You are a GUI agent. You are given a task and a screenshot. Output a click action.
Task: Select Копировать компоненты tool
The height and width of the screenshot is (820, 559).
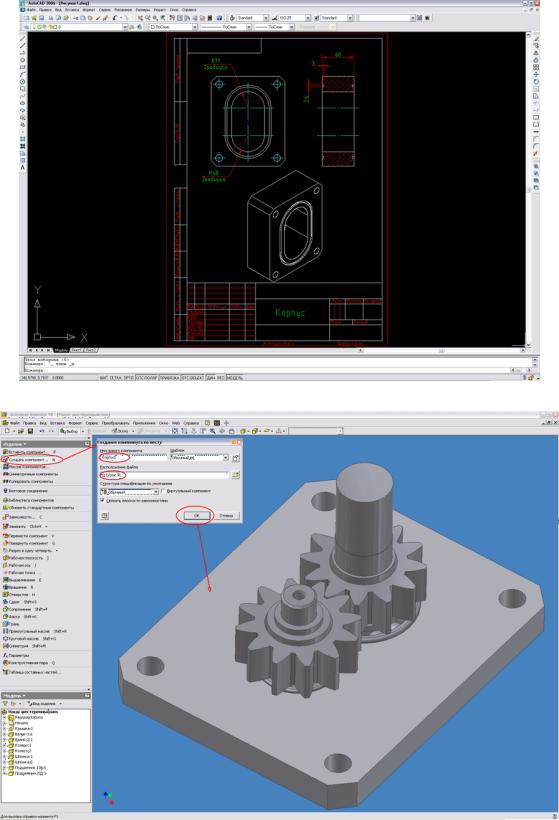pos(28,481)
